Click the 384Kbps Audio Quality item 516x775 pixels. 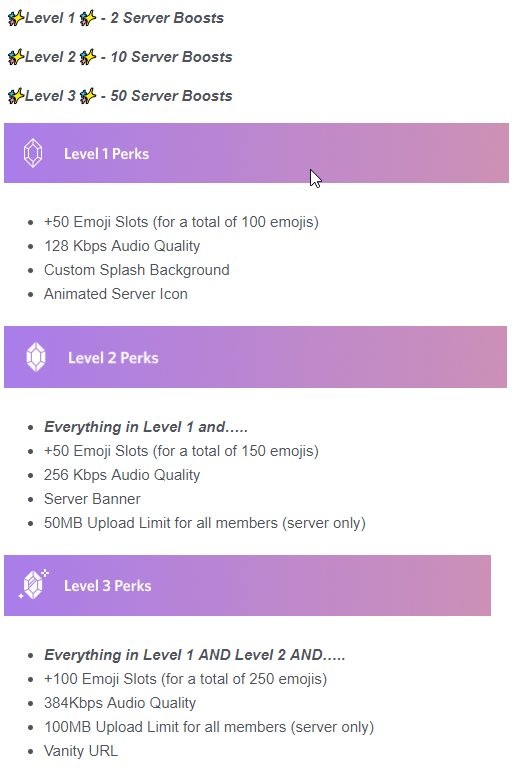tap(120, 703)
